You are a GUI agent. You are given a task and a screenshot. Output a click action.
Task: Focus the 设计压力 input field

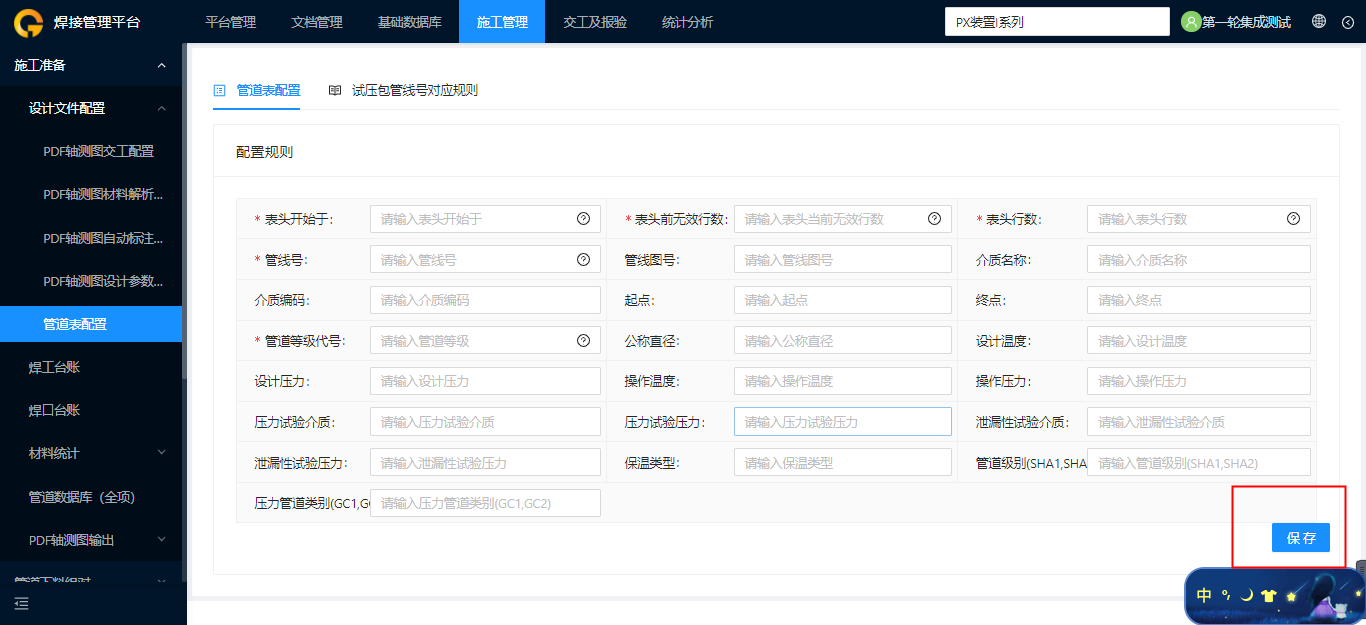[485, 381]
